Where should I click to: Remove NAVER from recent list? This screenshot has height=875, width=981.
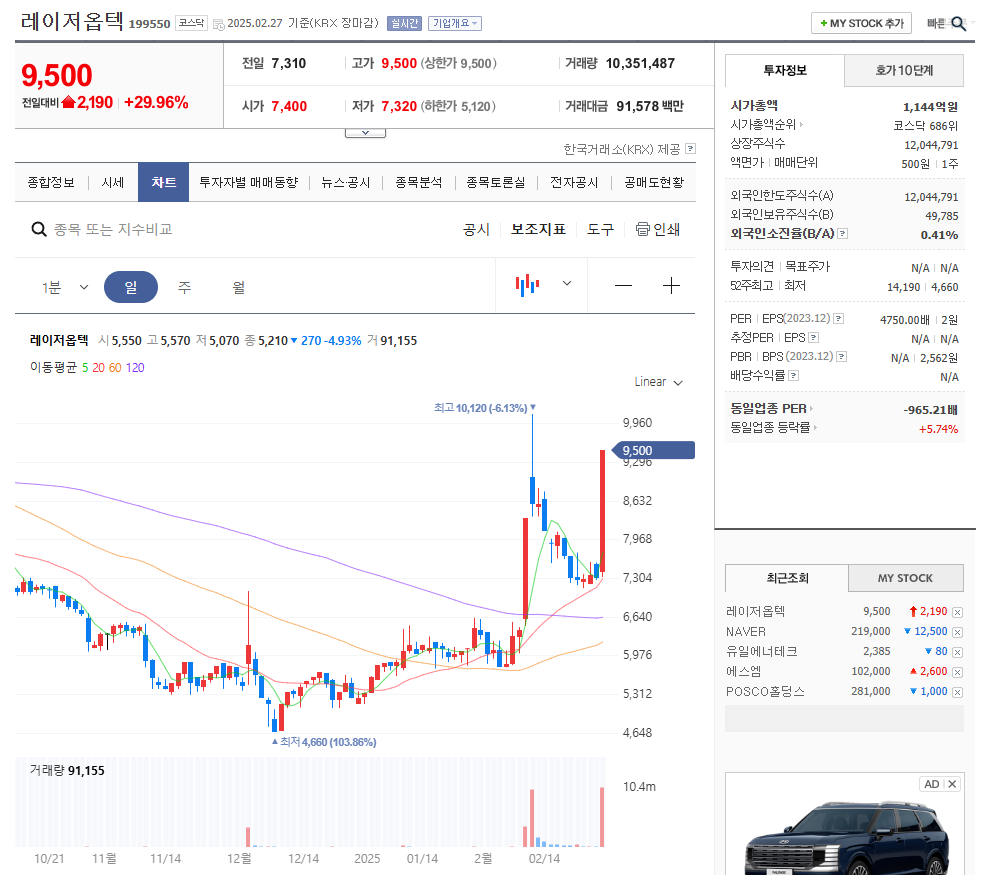click(x=958, y=632)
